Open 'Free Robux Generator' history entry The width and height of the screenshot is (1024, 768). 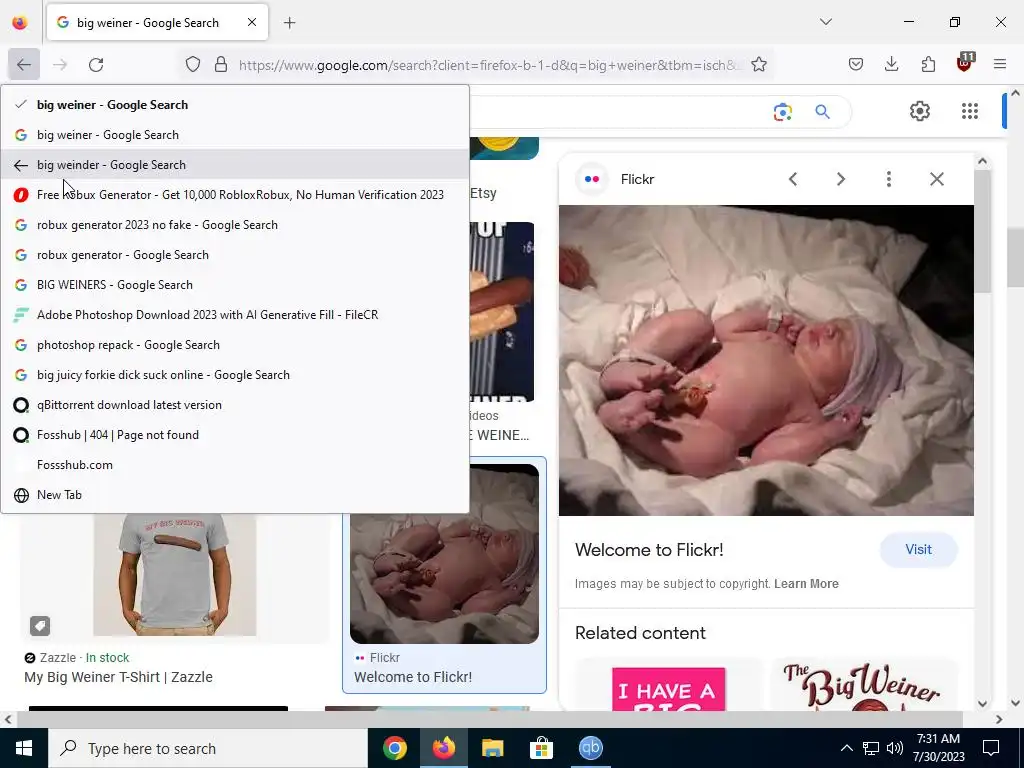[235, 195]
